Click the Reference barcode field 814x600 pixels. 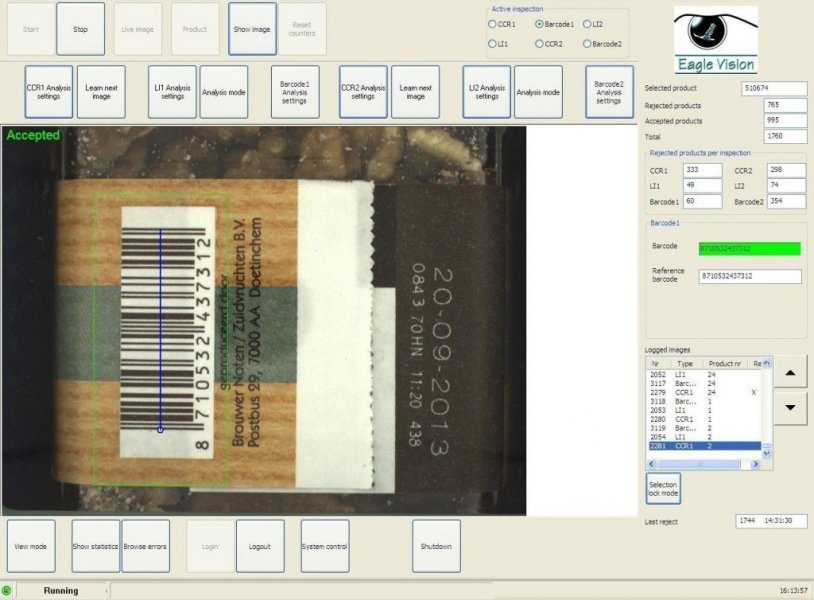tap(750, 276)
